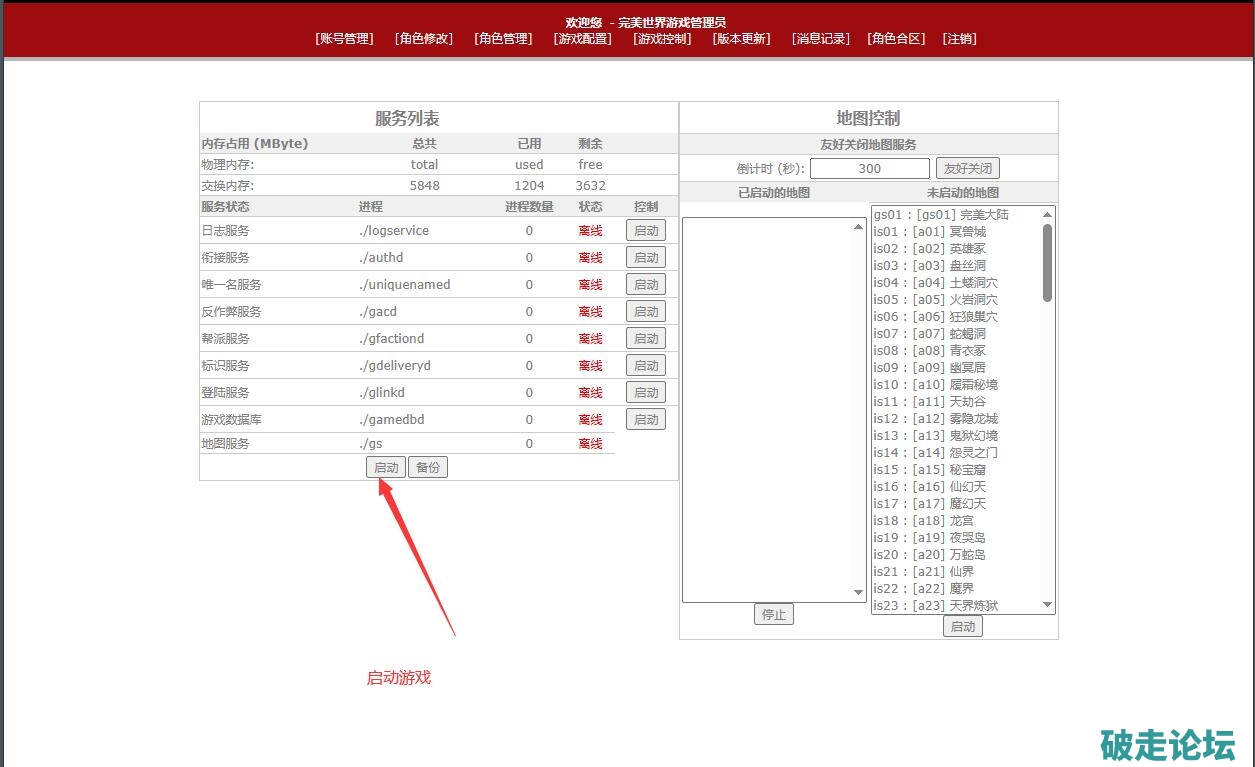Open the 账号管理 menu
The width and height of the screenshot is (1255, 767).
pos(344,39)
